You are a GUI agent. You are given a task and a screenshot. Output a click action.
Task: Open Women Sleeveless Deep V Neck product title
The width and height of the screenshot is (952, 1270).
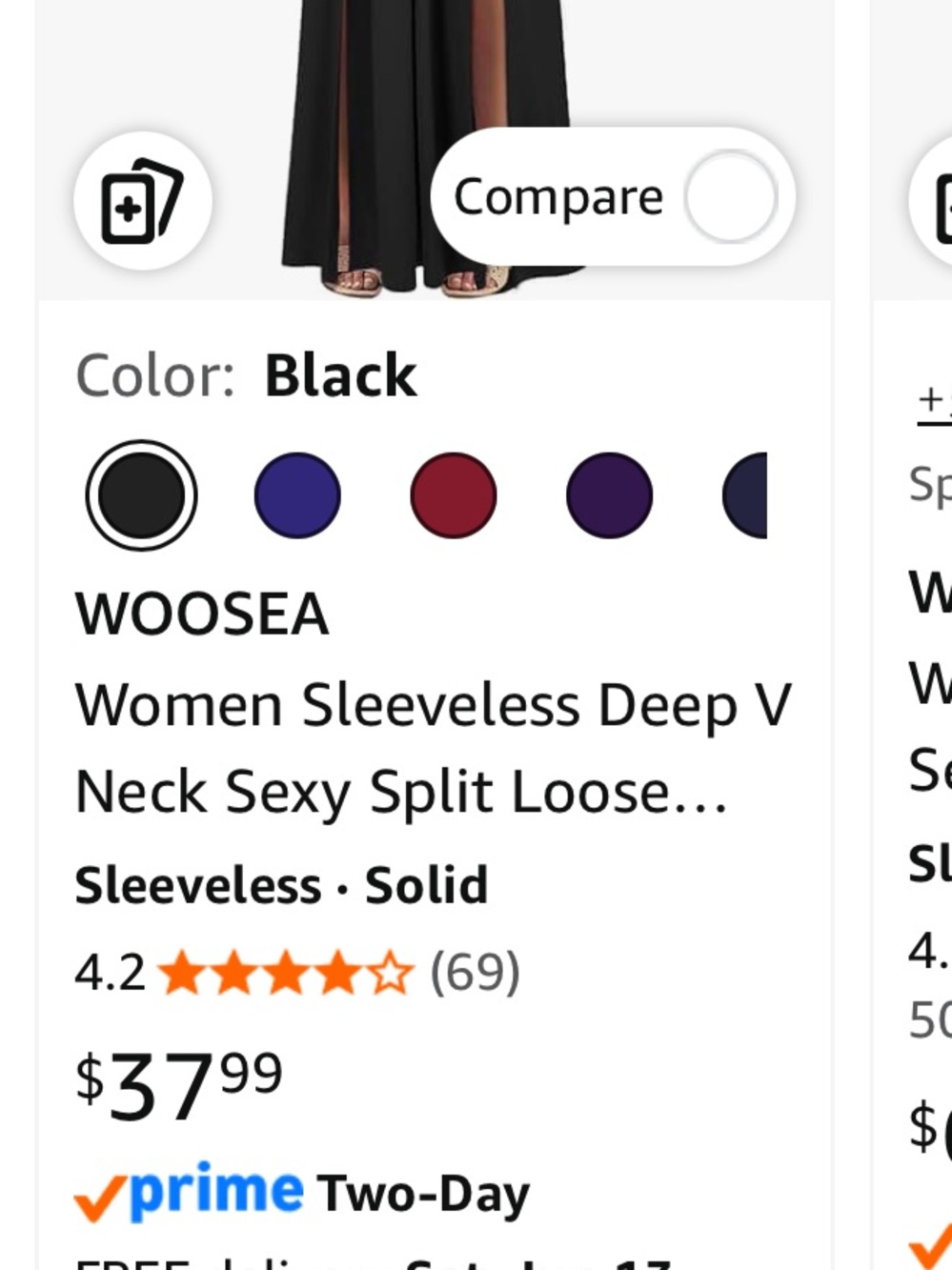click(x=434, y=749)
